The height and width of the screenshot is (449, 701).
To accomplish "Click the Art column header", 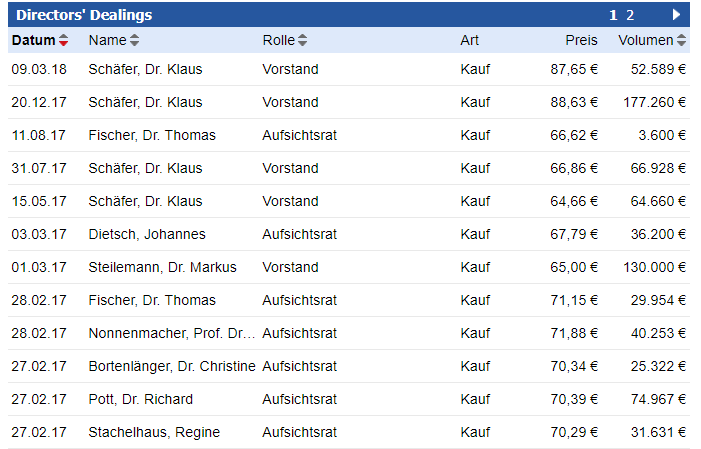I will [469, 41].
